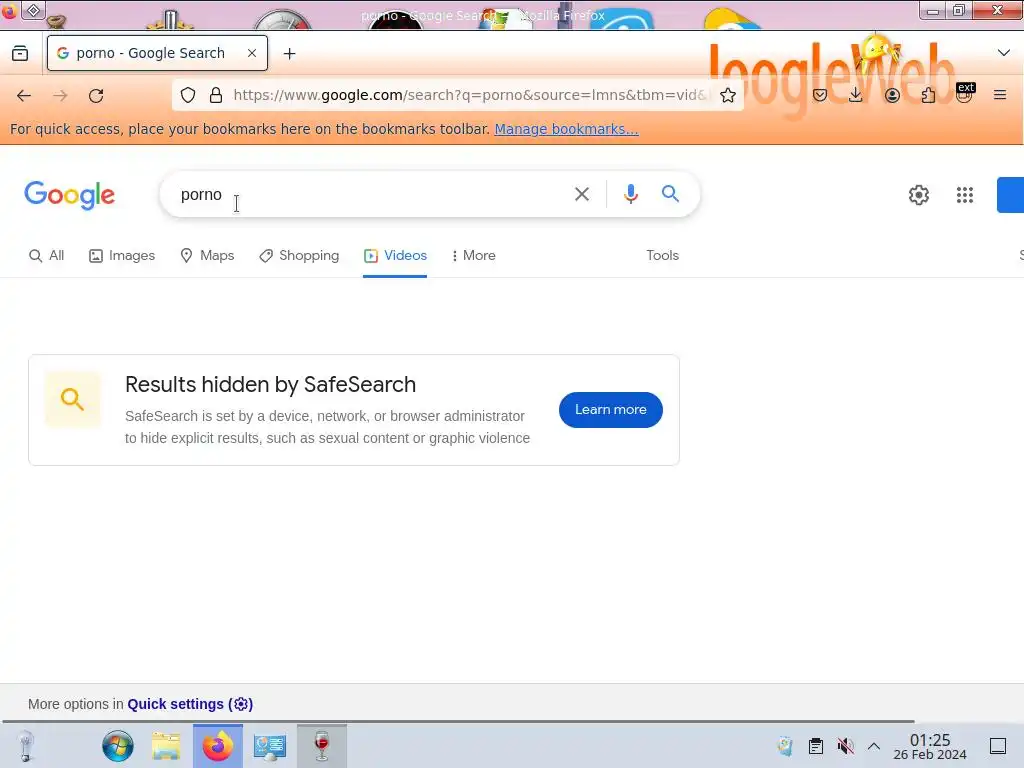Unmute audio from volume tray icon
Viewport: 1024px width, 768px height.
point(845,746)
